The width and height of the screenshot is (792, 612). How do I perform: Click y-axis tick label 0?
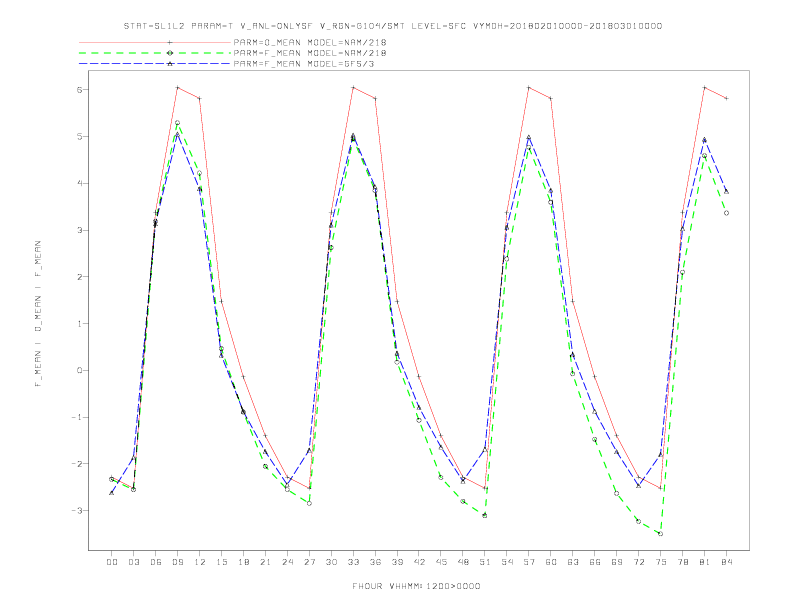[x=79, y=370]
